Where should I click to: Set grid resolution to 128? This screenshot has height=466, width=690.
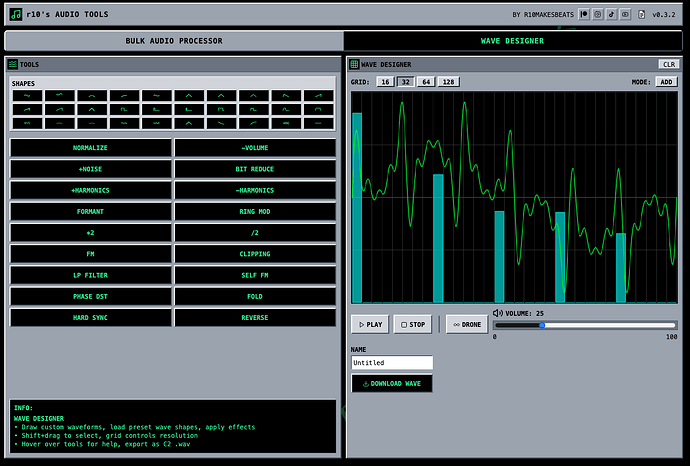(448, 82)
